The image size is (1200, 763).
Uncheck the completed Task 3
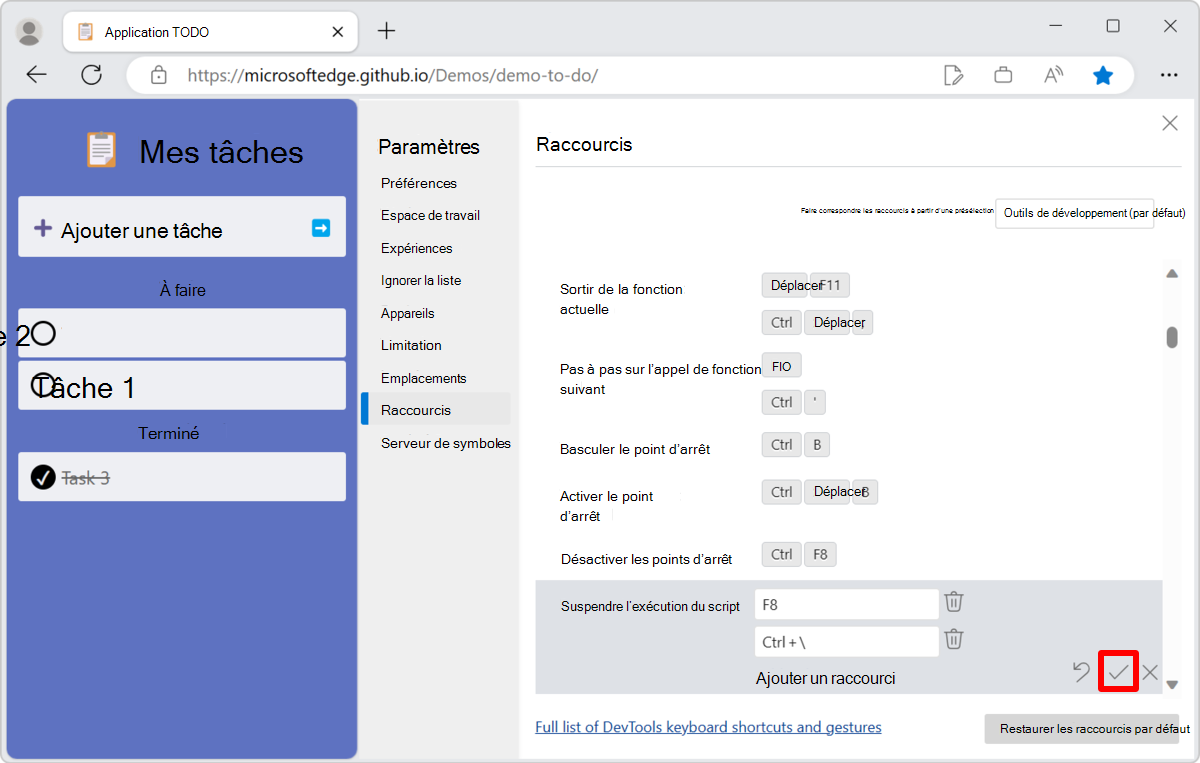41,477
